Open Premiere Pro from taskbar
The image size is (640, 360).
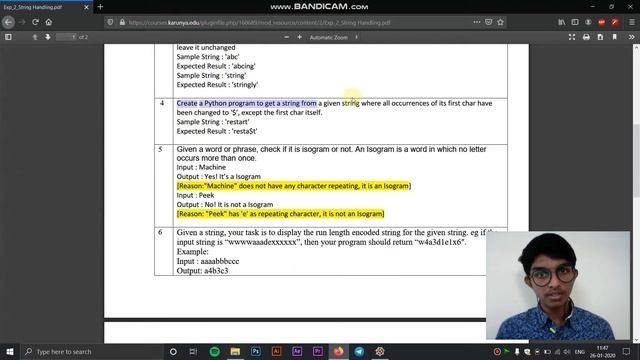click(318, 351)
